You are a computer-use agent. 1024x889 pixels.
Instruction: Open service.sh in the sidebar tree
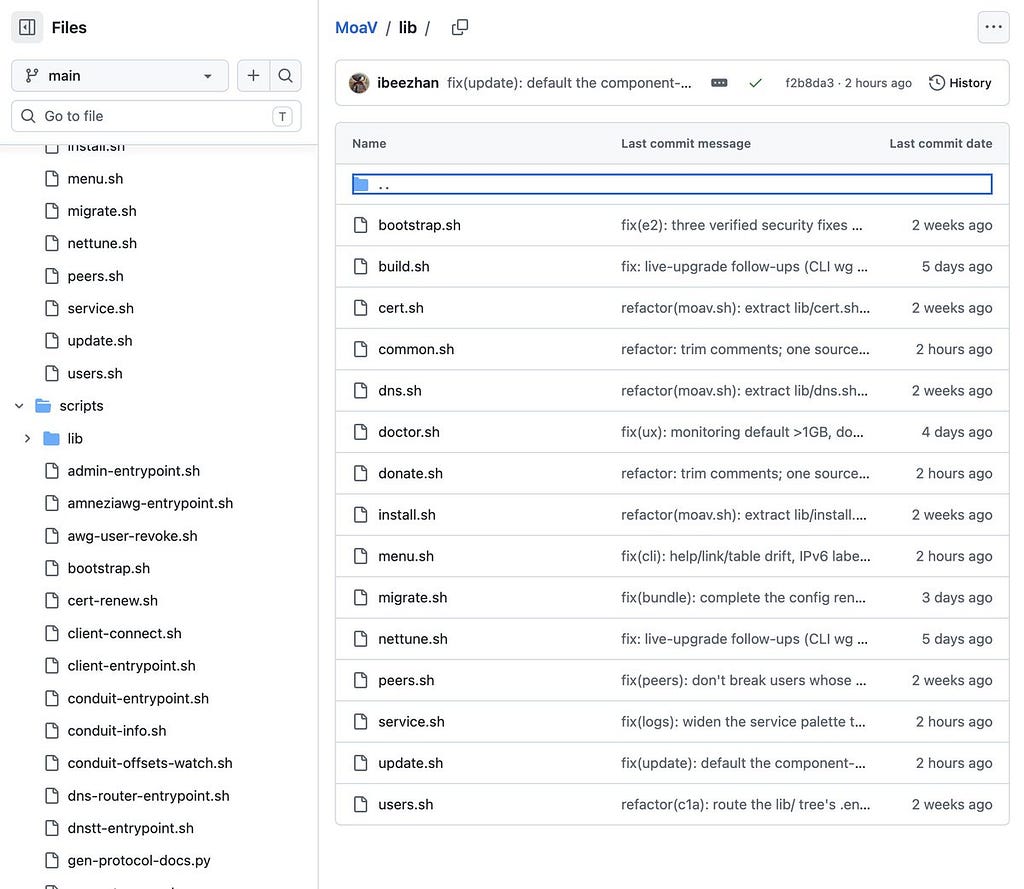pyautogui.click(x=100, y=308)
